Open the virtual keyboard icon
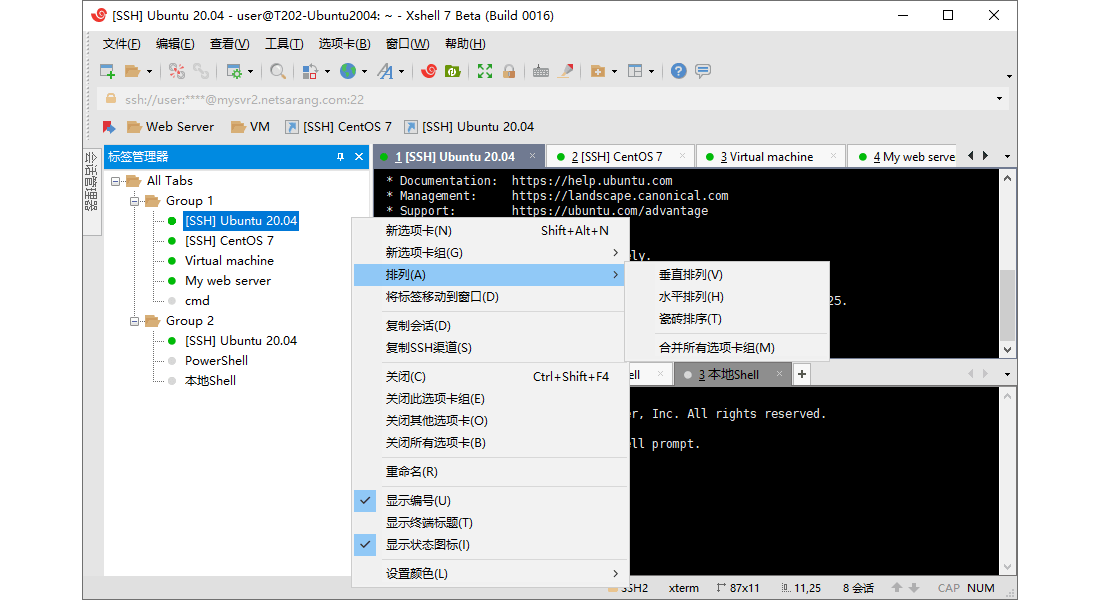This screenshot has width=1100, height=600. point(541,71)
